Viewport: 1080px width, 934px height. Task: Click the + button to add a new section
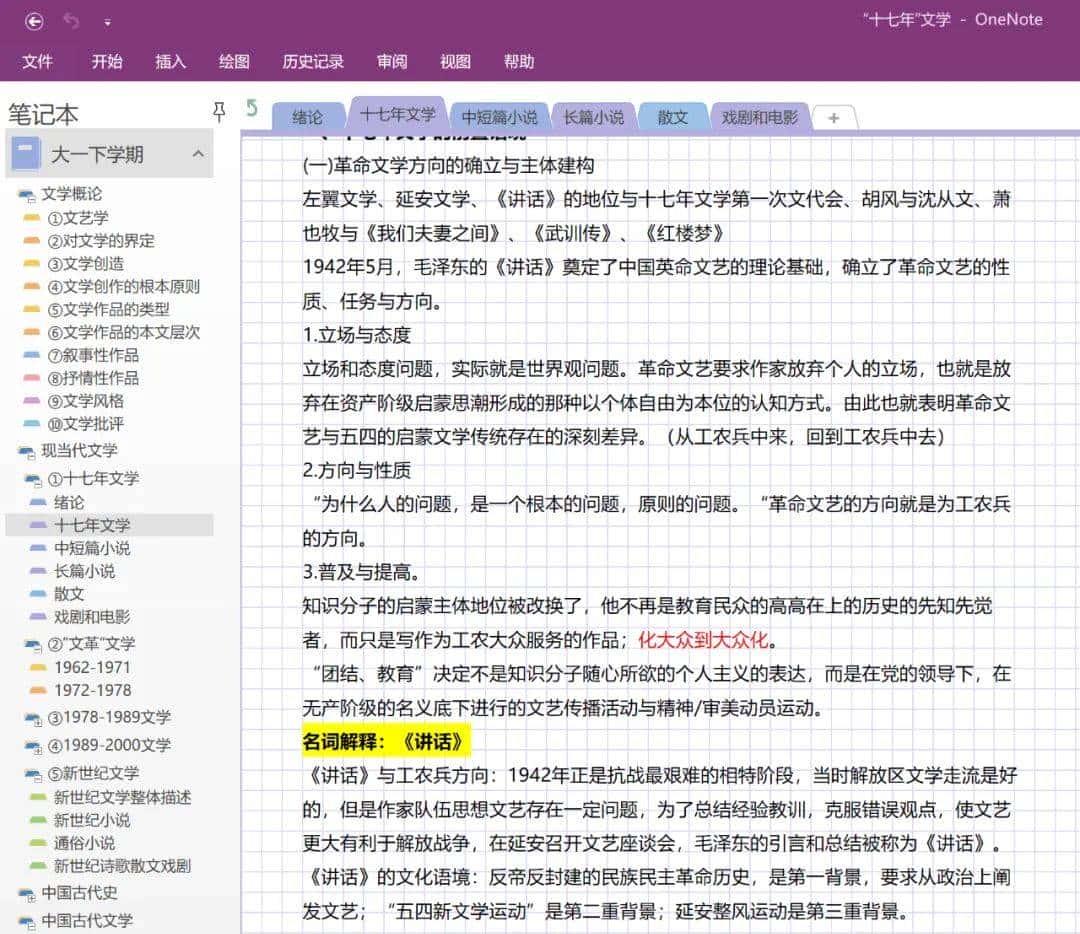coord(833,118)
